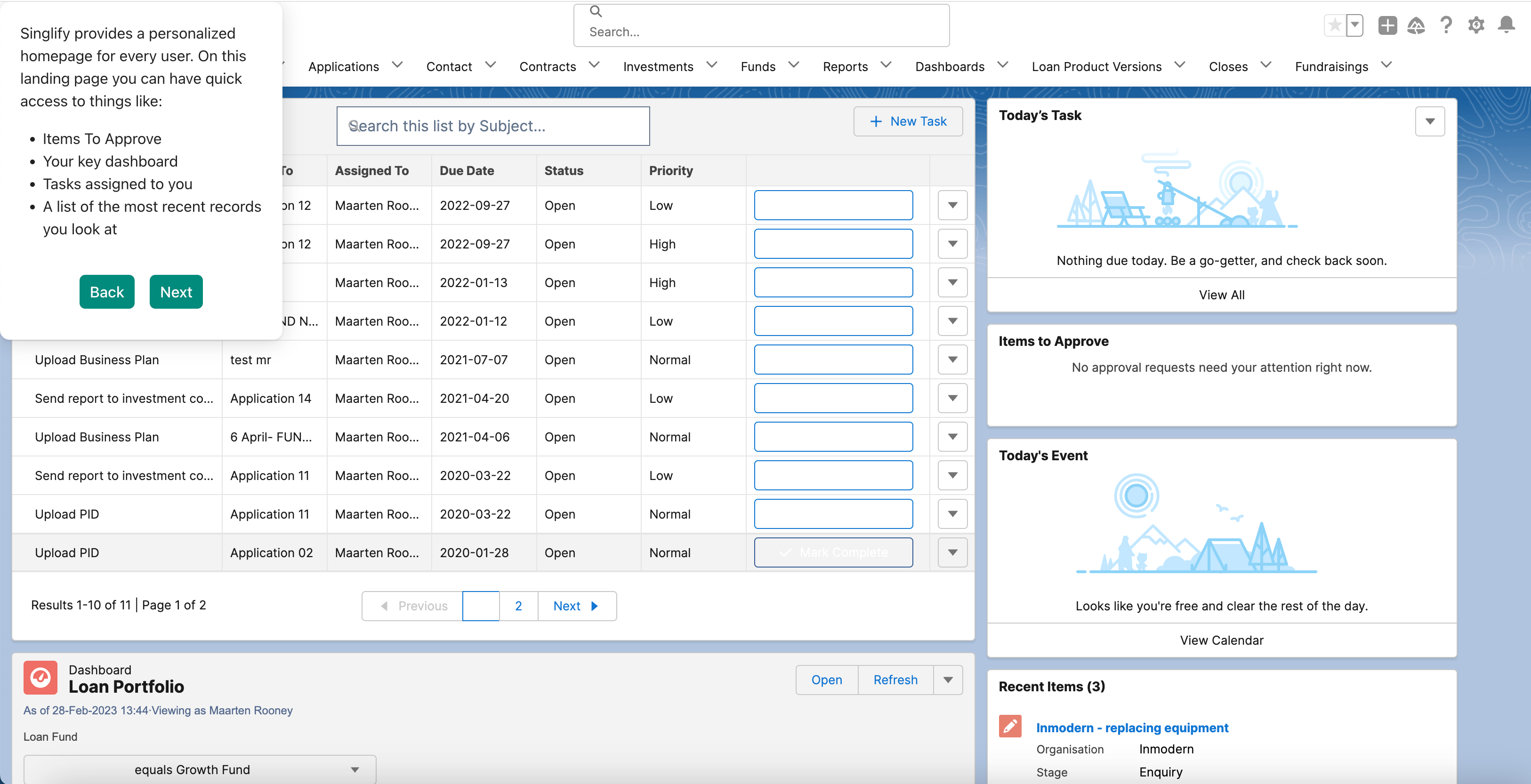Open the dashboard actions dropdown beside Refresh
1531x784 pixels.
click(948, 680)
